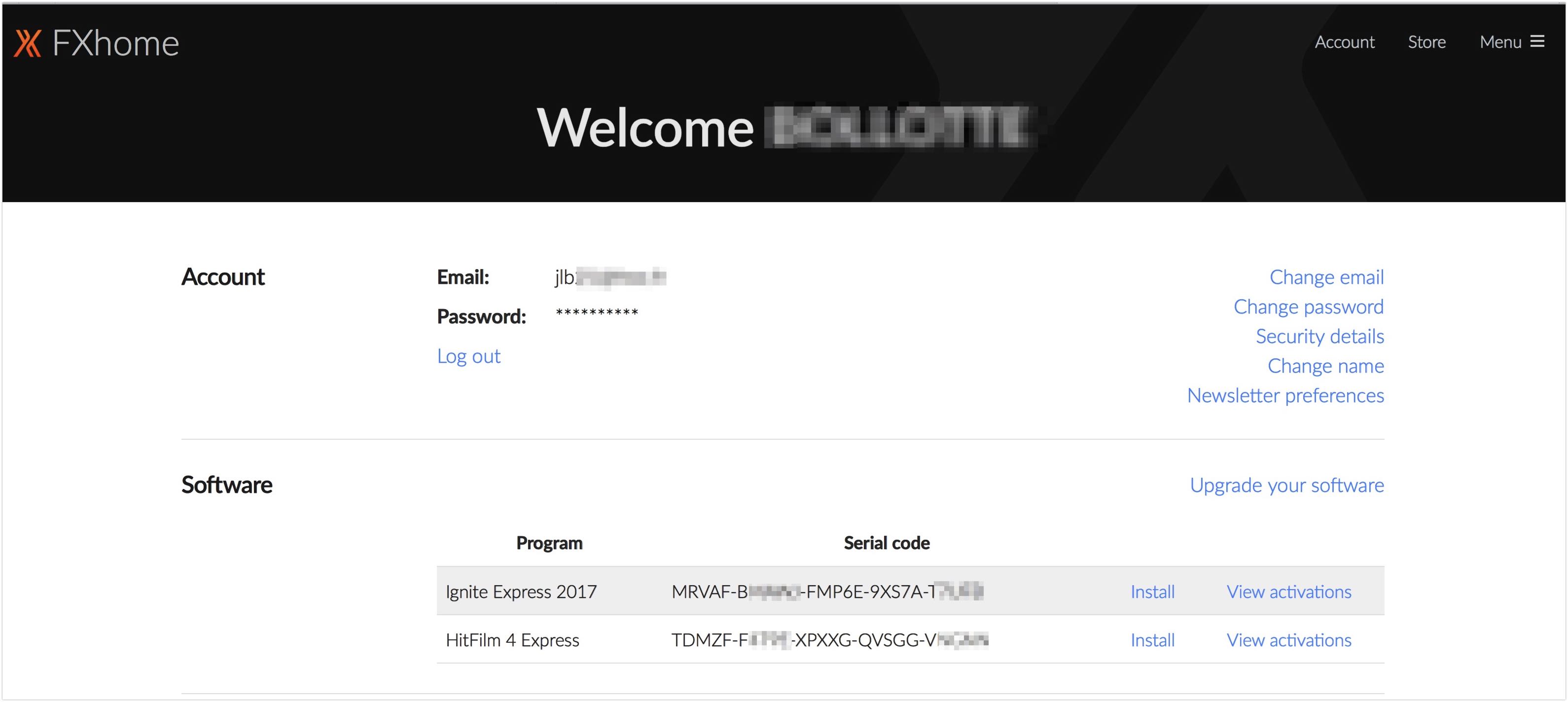Go to the Store navigation item
The height and width of the screenshot is (702, 1568).
click(x=1426, y=42)
